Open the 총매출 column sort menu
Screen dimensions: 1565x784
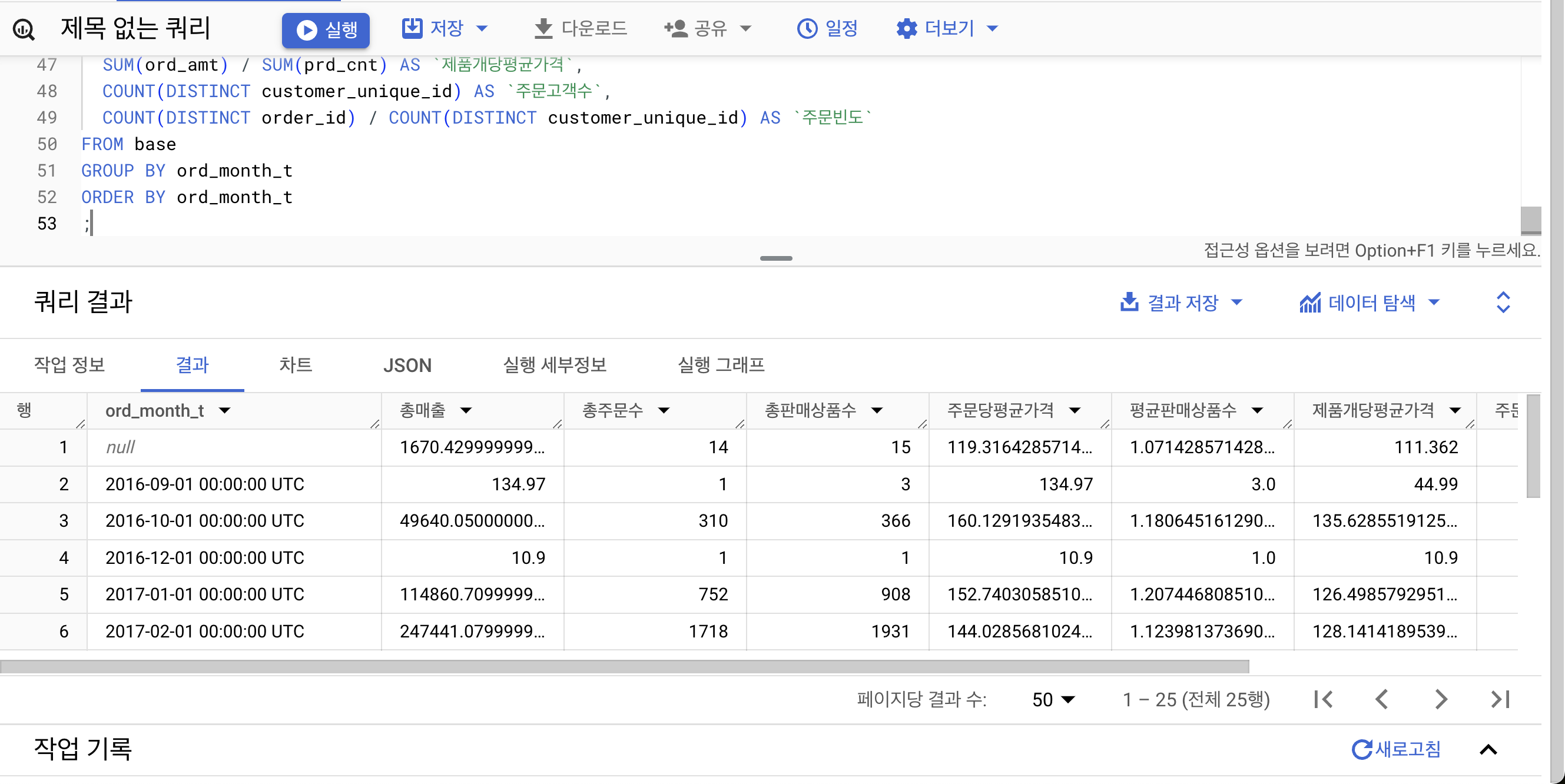(x=466, y=411)
